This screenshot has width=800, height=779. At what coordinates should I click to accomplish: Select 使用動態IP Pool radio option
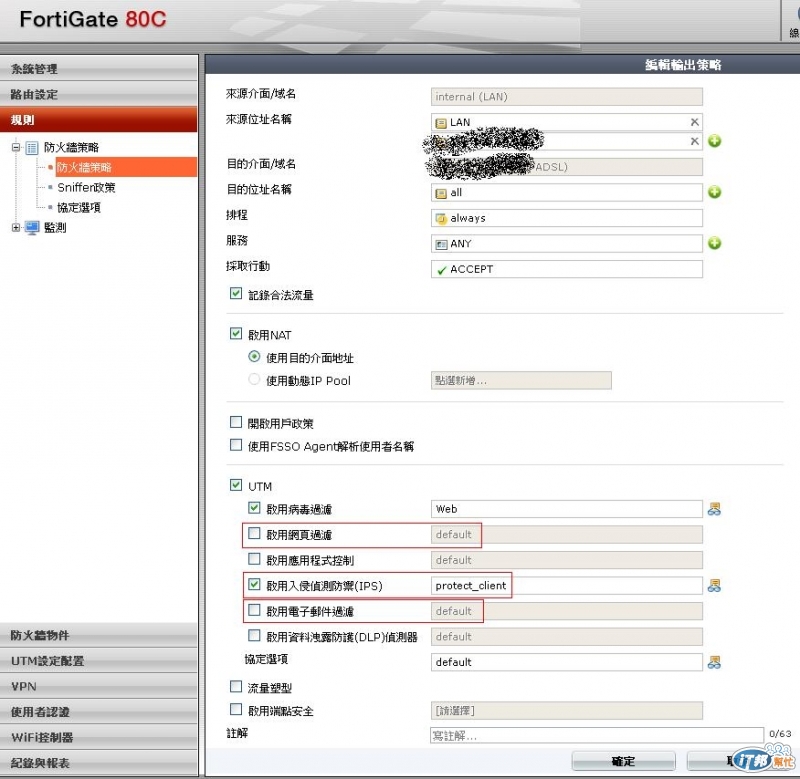254,379
